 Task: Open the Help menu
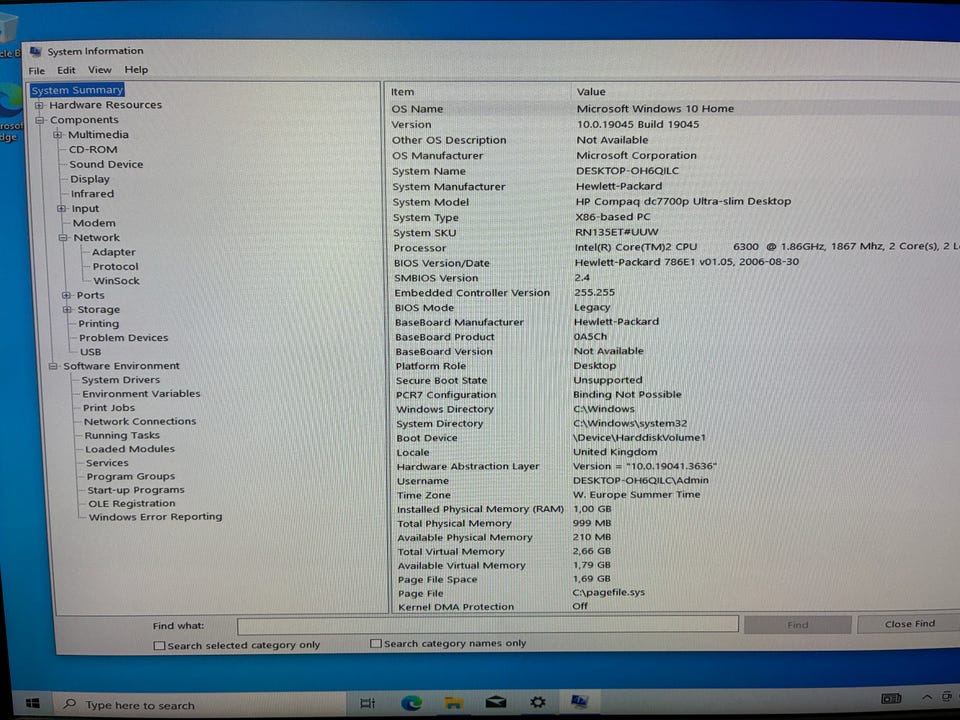[136, 70]
